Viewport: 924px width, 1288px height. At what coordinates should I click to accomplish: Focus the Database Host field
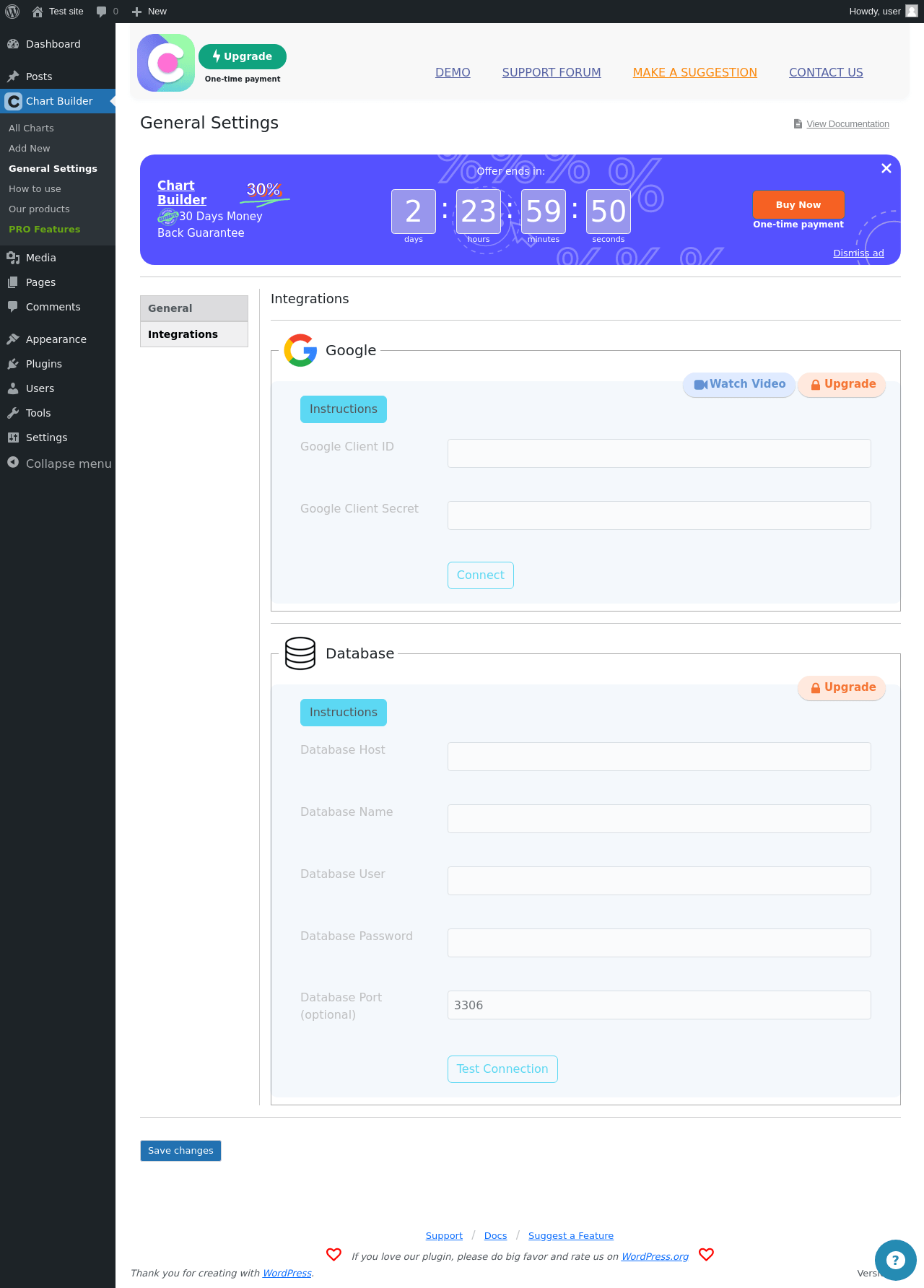(659, 757)
